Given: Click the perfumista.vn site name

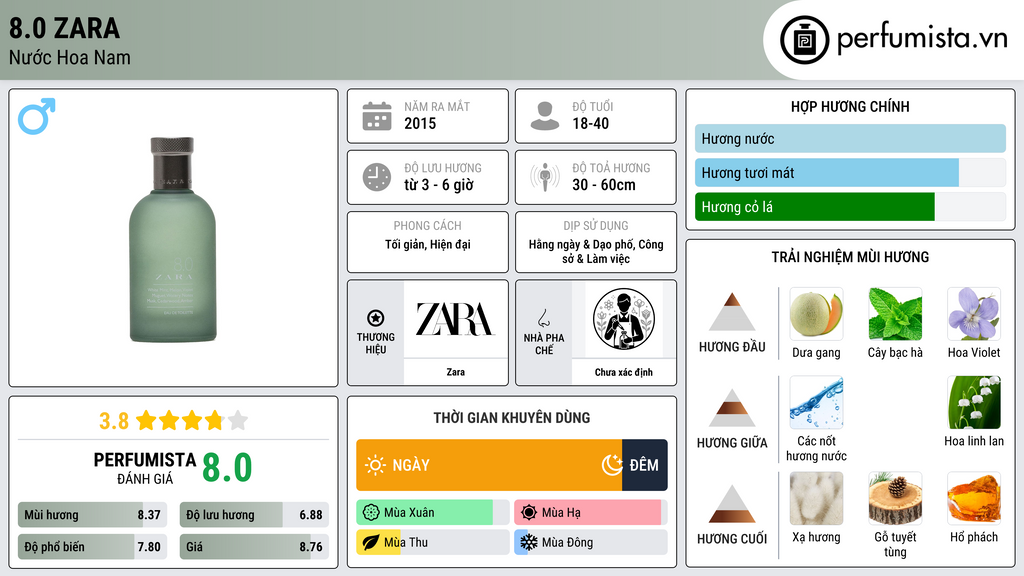Looking at the screenshot, I should (x=922, y=38).
